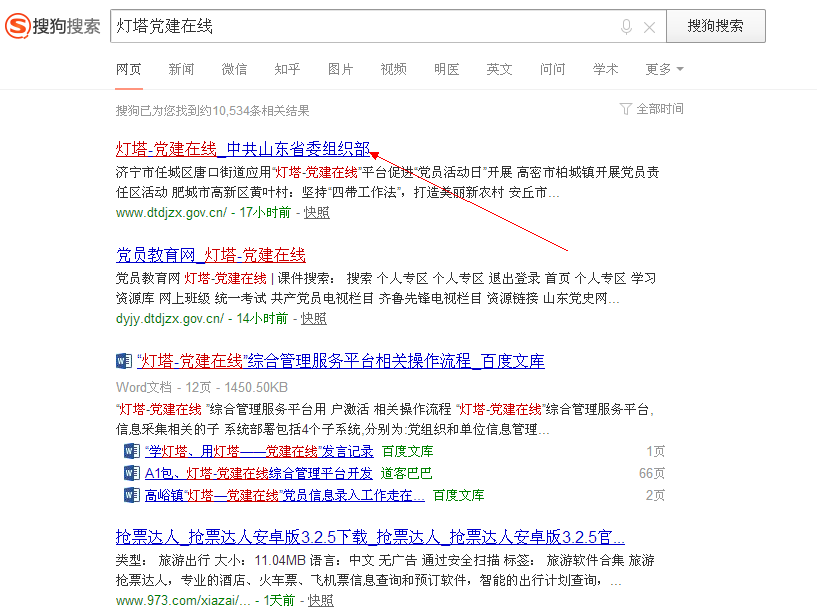Click the Sogou logo icon
Image resolution: width=817 pixels, height=615 pixels.
[19, 26]
